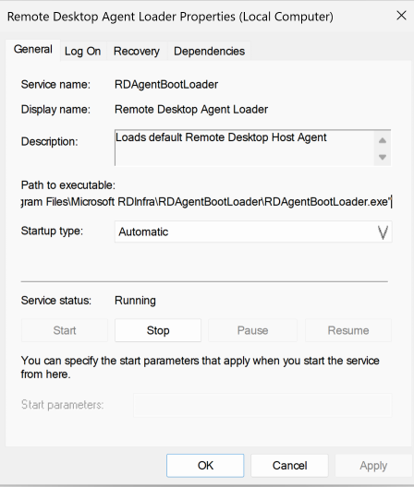Image resolution: width=414 pixels, height=487 pixels.
Task: Click the Service name: label
Action: (x=56, y=84)
